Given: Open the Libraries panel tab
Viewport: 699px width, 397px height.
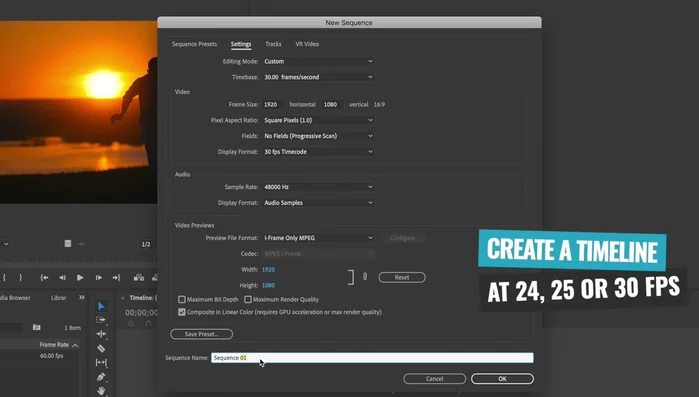Looking at the screenshot, I should click(58, 298).
